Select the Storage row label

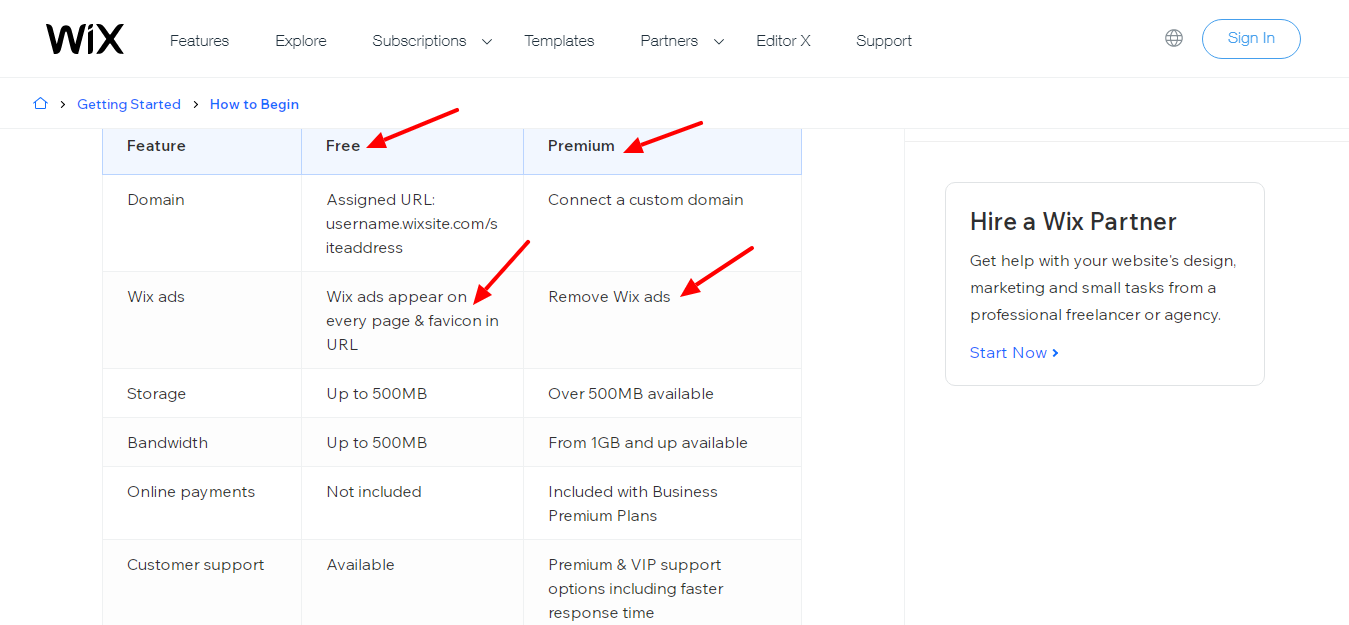[156, 393]
